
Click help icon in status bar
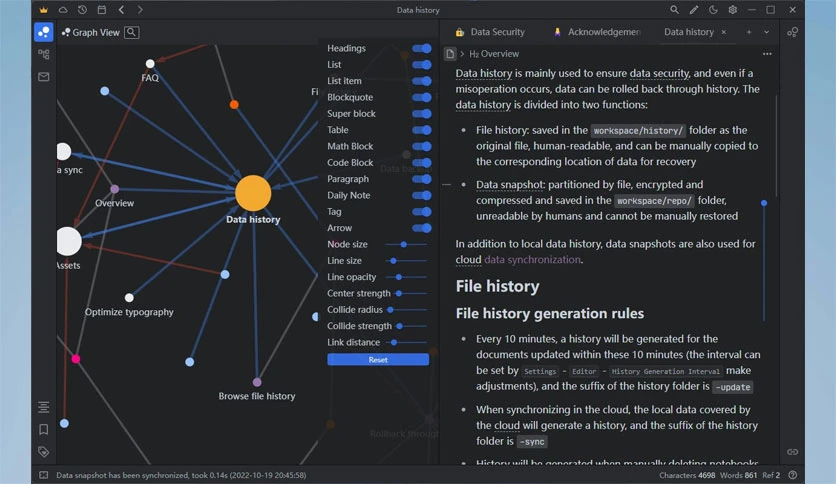pos(793,475)
